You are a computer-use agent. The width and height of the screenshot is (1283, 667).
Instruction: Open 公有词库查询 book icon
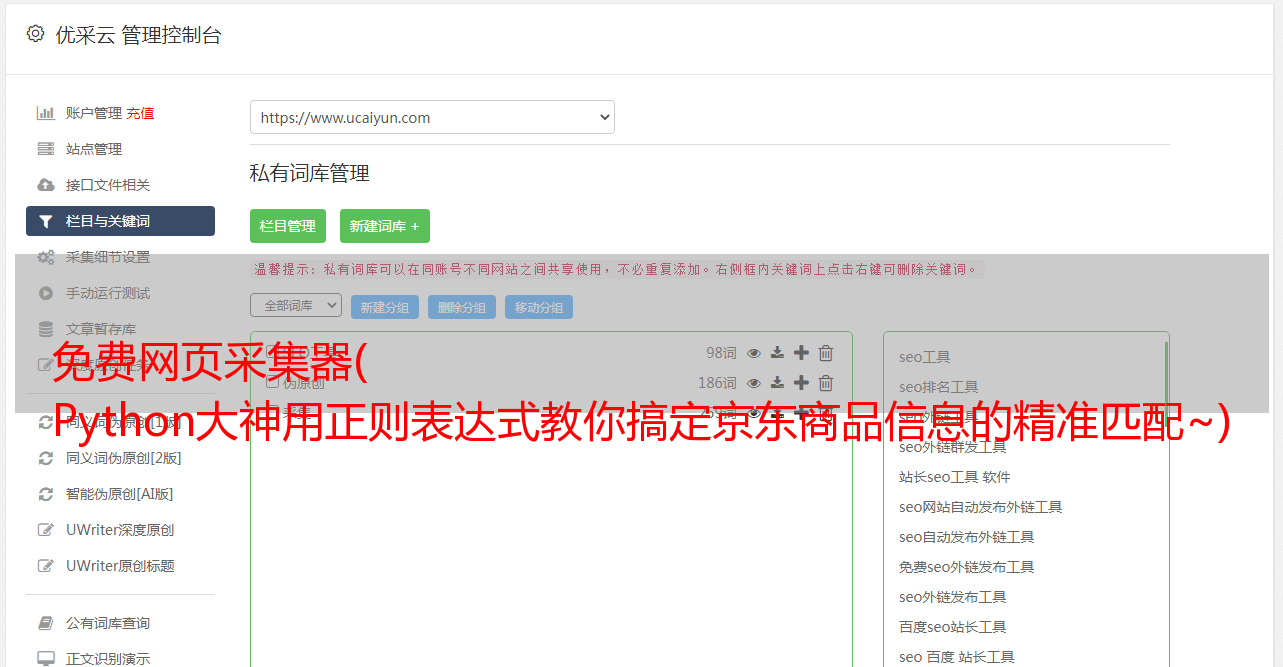[x=46, y=623]
